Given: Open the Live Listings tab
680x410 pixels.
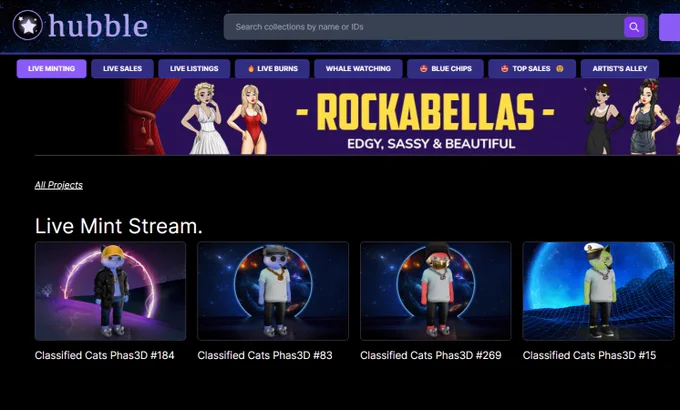Looking at the screenshot, I should pyautogui.click(x=194, y=69).
